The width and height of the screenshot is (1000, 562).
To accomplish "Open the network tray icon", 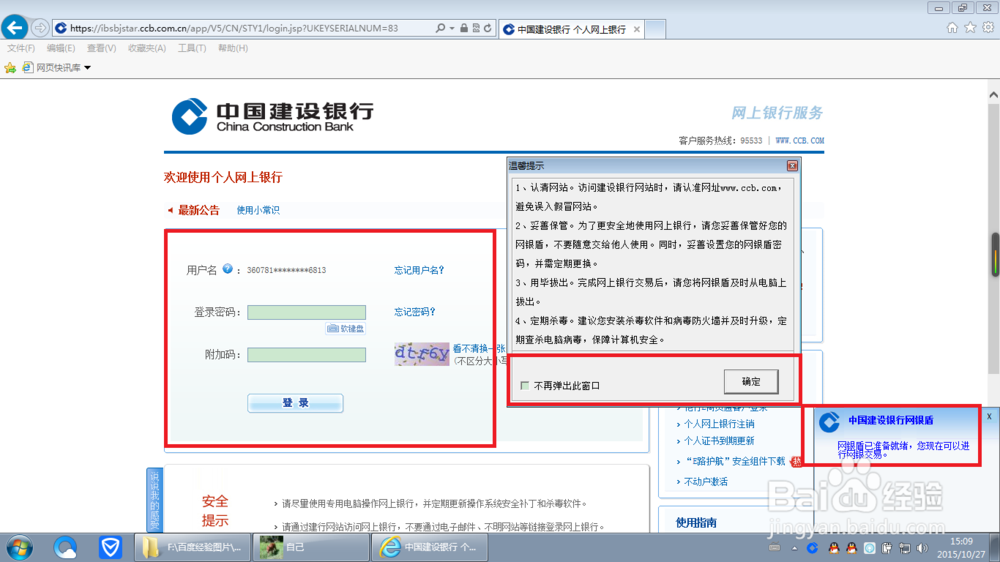I will coord(904,548).
